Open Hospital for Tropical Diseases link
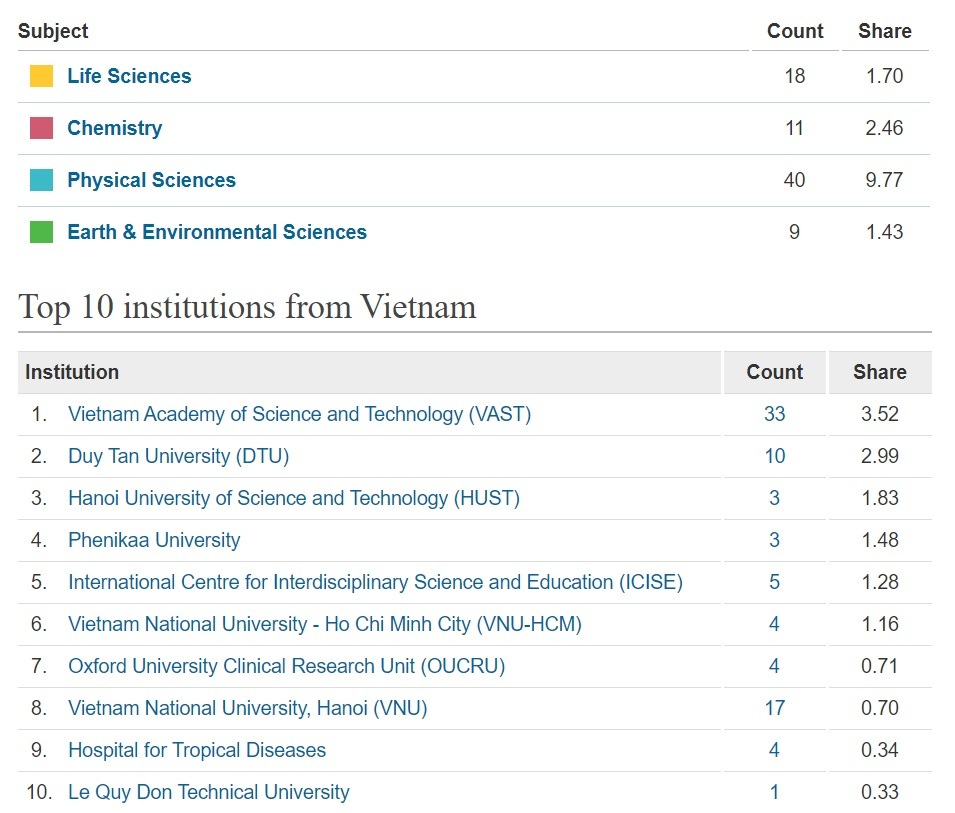The height and width of the screenshot is (813, 955). tap(197, 750)
